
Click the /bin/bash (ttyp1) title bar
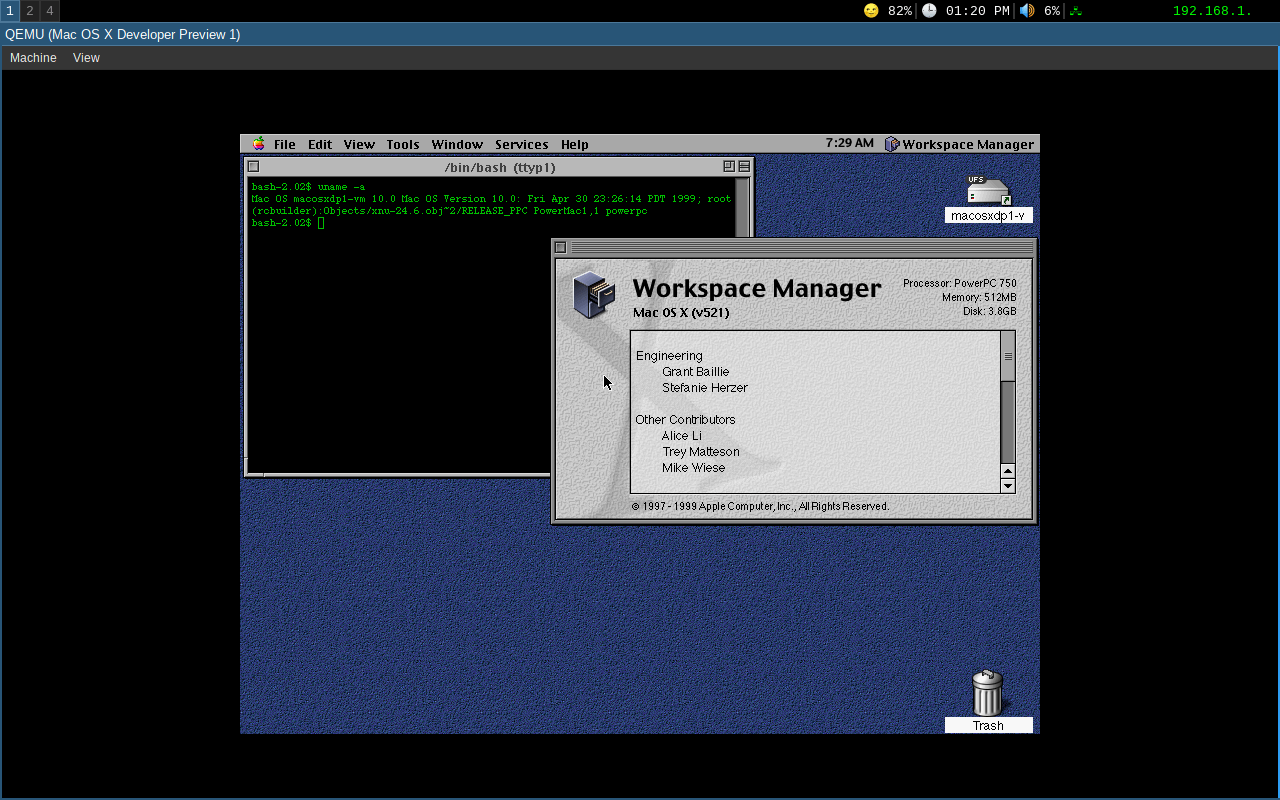pyautogui.click(x=500, y=167)
